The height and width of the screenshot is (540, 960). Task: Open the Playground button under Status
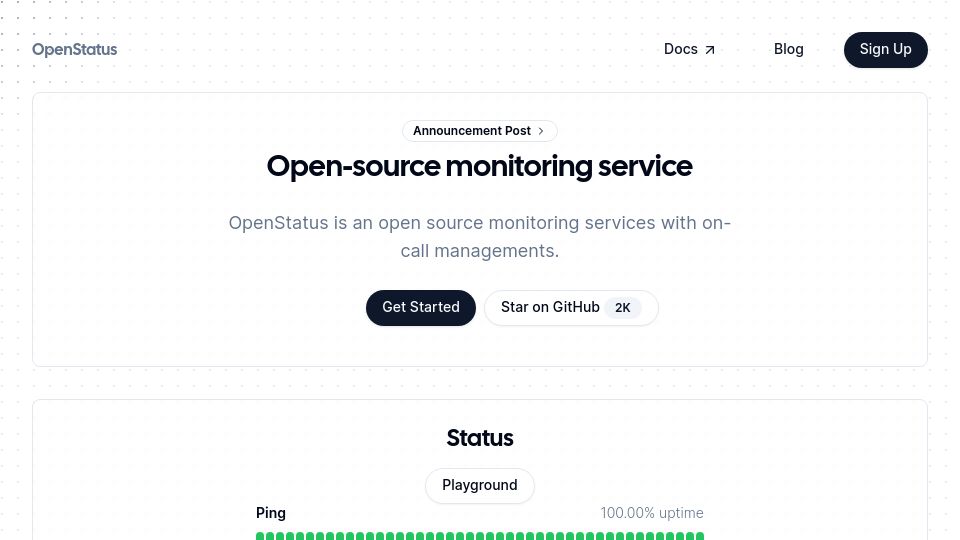click(x=479, y=486)
